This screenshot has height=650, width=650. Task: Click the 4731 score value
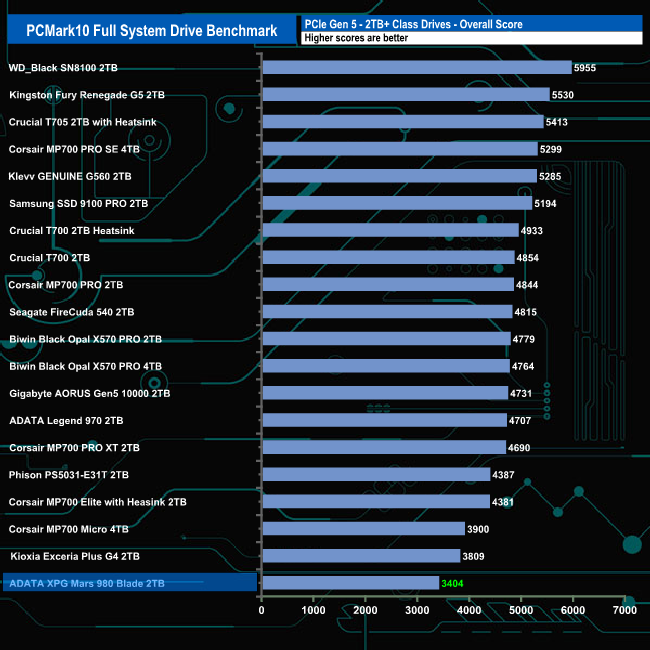click(521, 393)
